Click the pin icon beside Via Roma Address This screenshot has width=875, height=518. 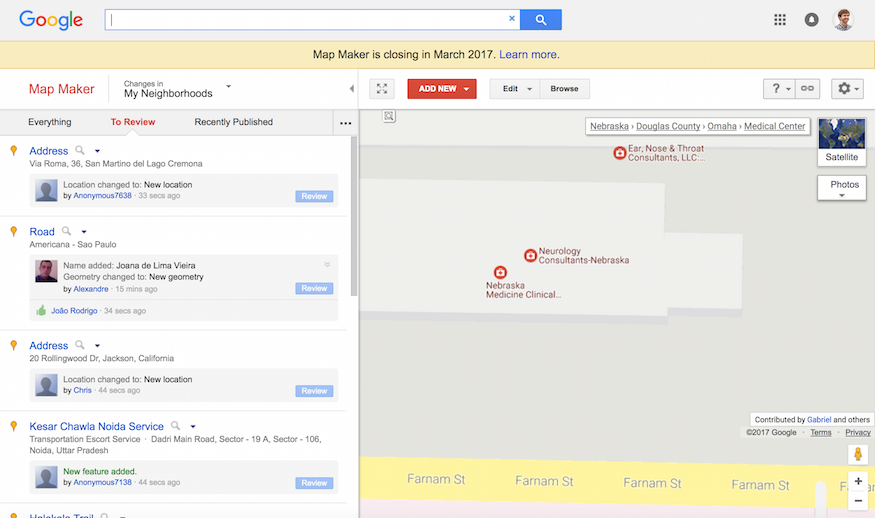[x=14, y=151]
